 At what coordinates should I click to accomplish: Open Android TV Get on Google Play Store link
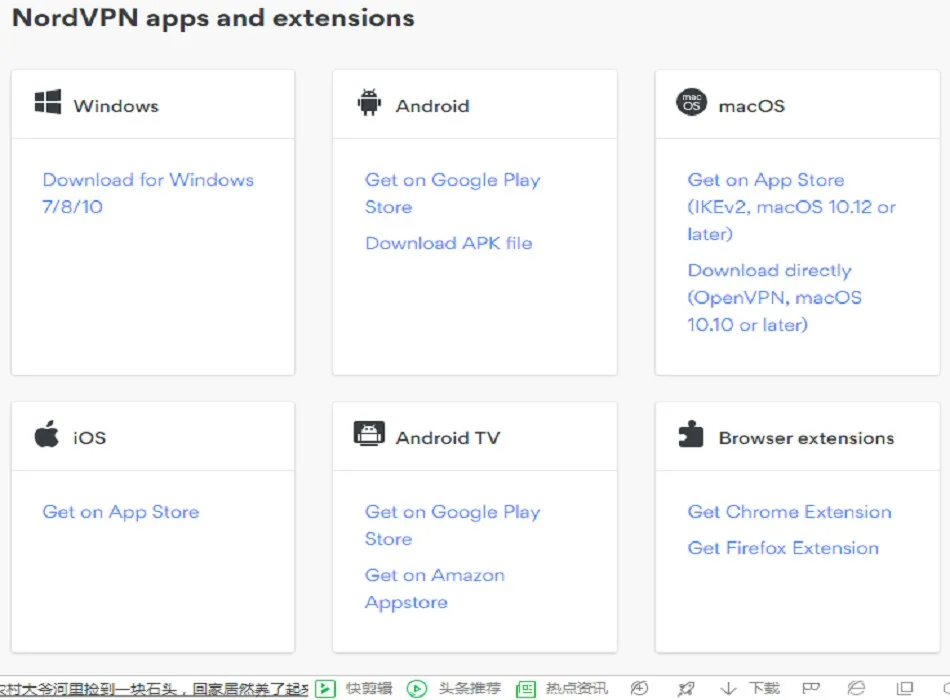(453, 525)
